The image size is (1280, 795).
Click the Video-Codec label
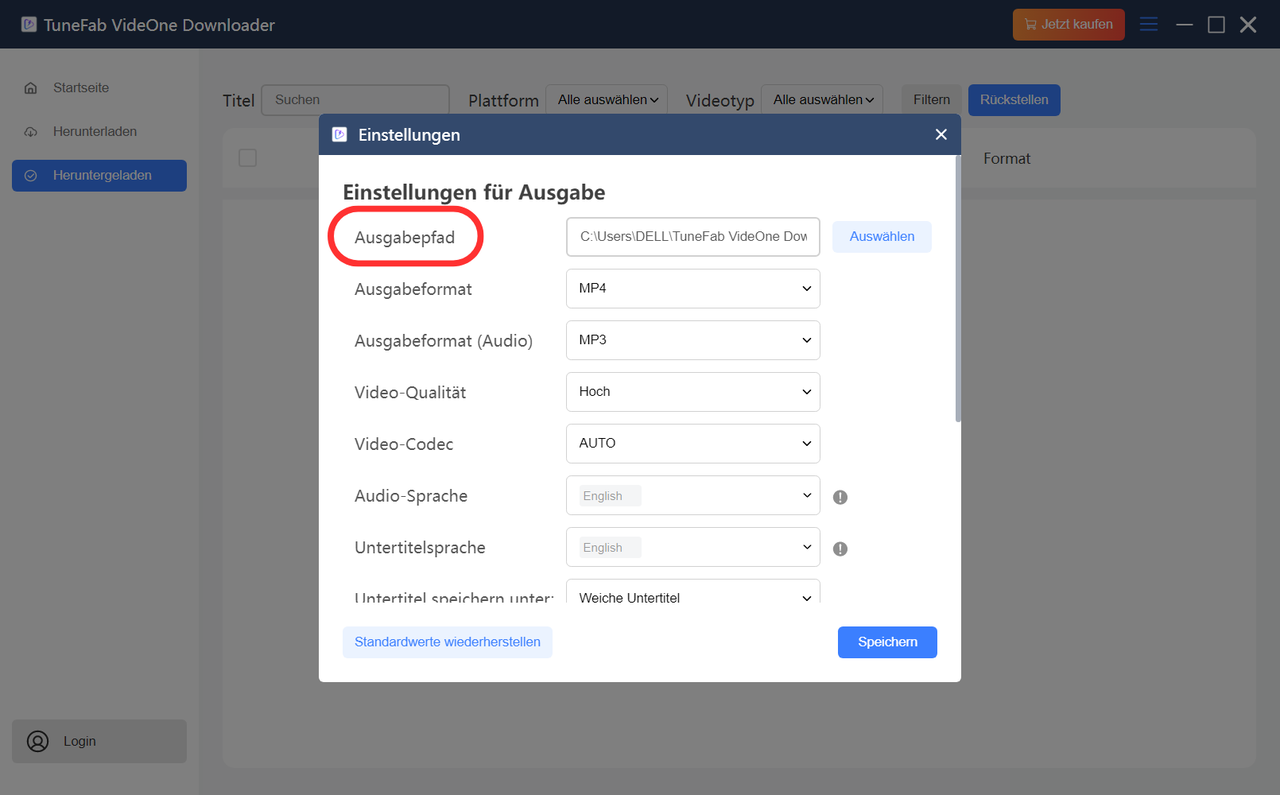click(x=404, y=444)
